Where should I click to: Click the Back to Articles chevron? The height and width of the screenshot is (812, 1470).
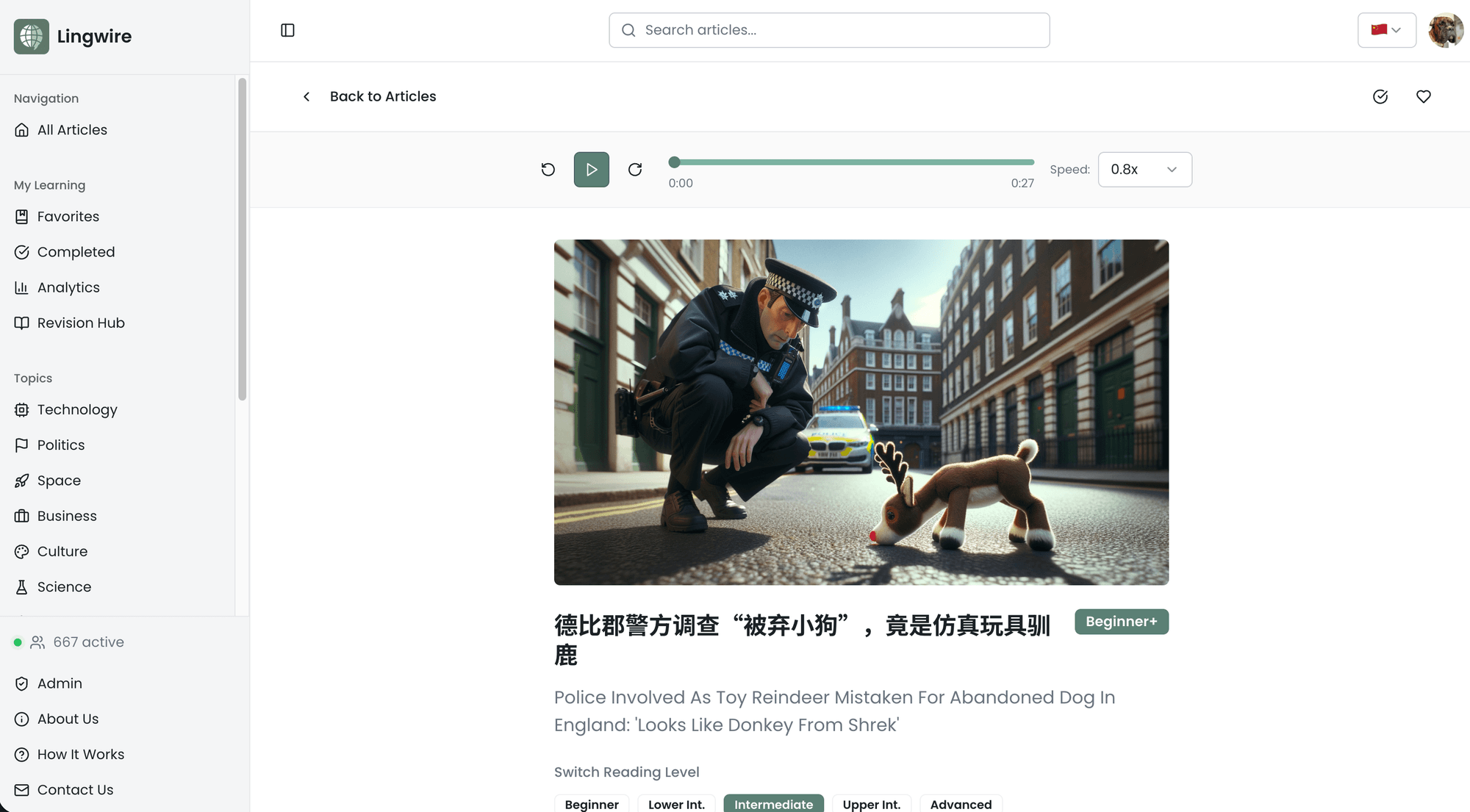(306, 97)
